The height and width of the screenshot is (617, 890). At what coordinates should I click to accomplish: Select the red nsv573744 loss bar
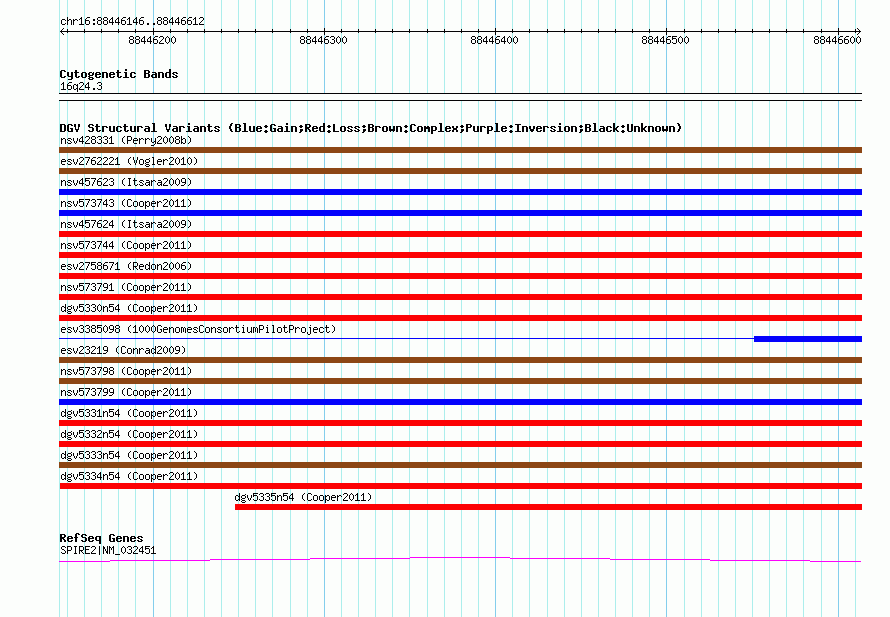(460, 255)
